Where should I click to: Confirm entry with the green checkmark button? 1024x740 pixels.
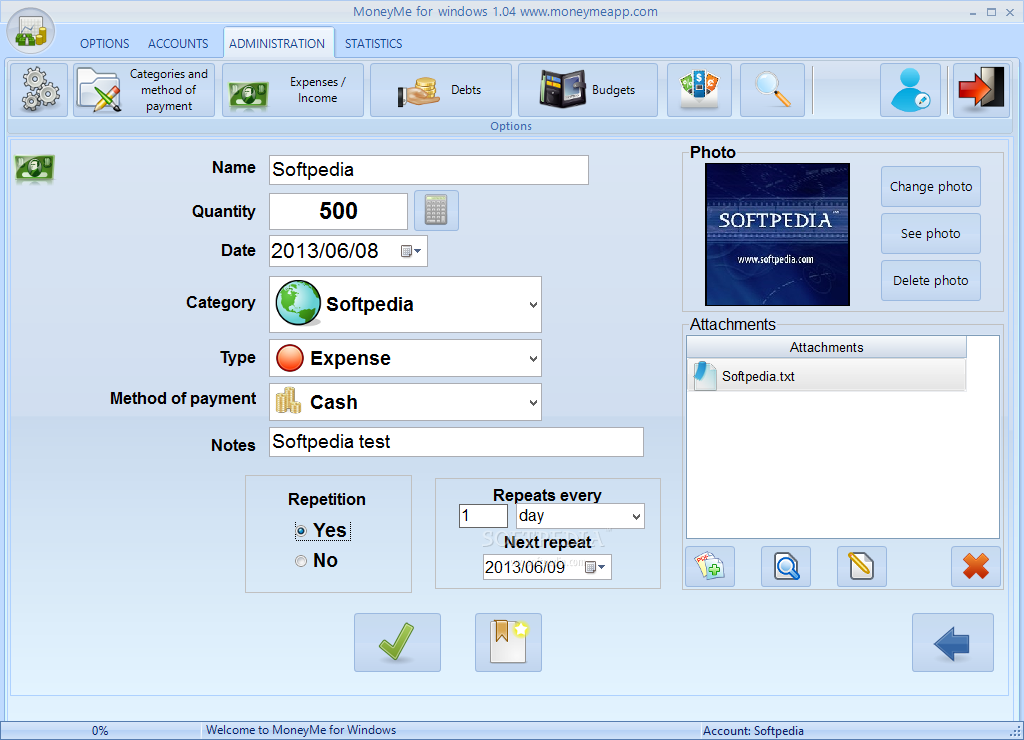point(397,642)
